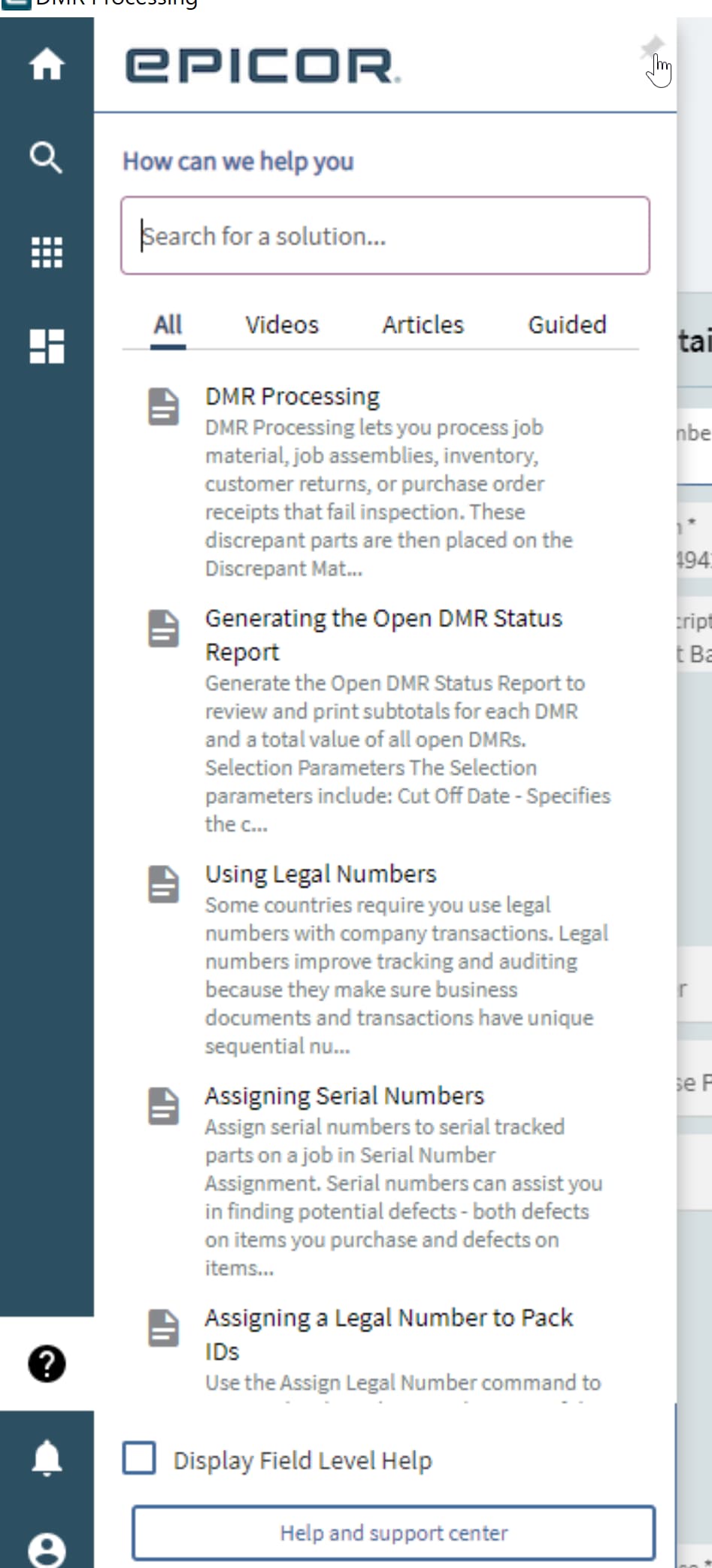Click the Assigning Serial Numbers description text
This screenshot has width=712, height=1568.
tap(404, 1197)
